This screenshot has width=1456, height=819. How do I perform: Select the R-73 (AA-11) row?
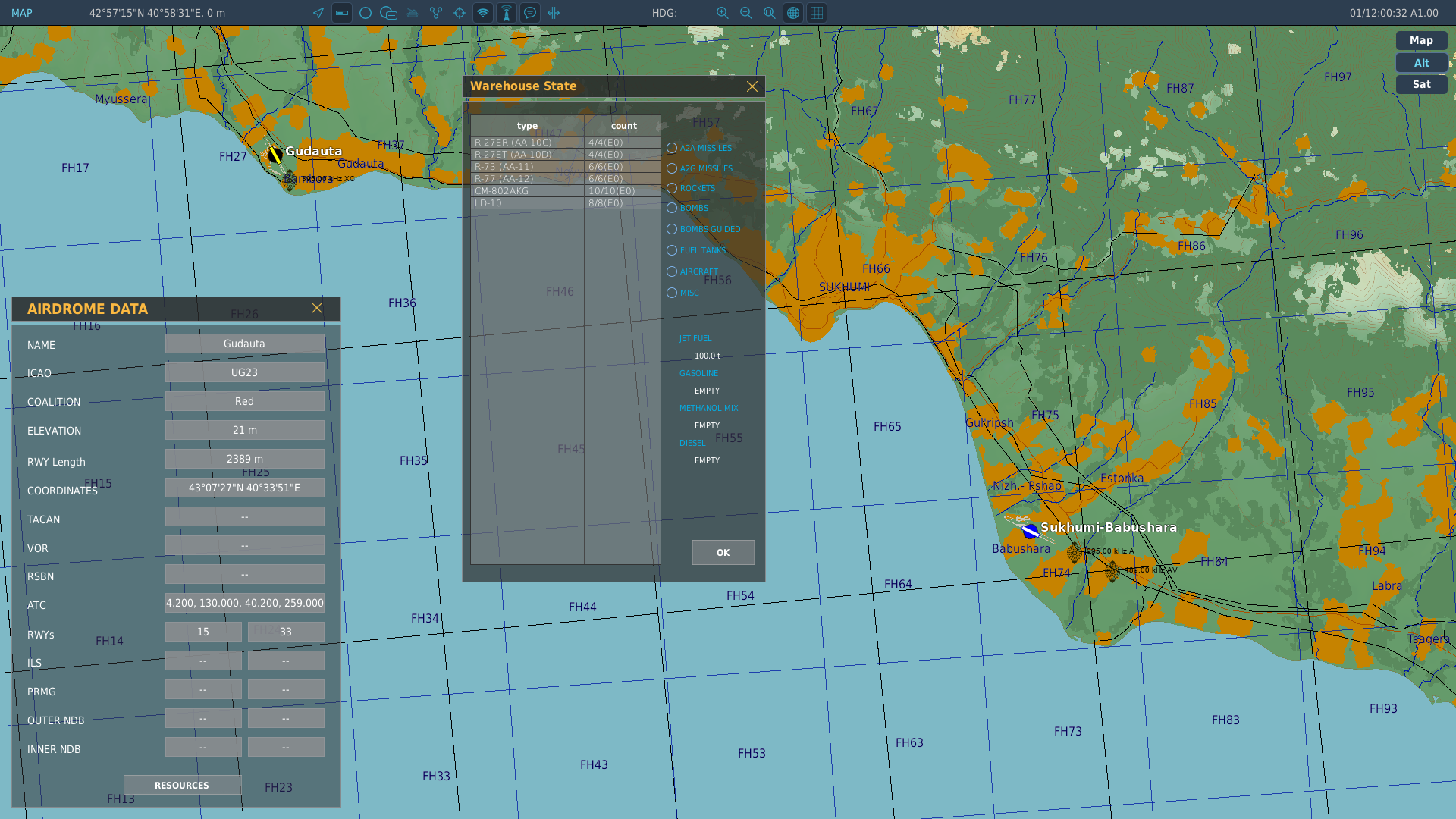(566, 166)
